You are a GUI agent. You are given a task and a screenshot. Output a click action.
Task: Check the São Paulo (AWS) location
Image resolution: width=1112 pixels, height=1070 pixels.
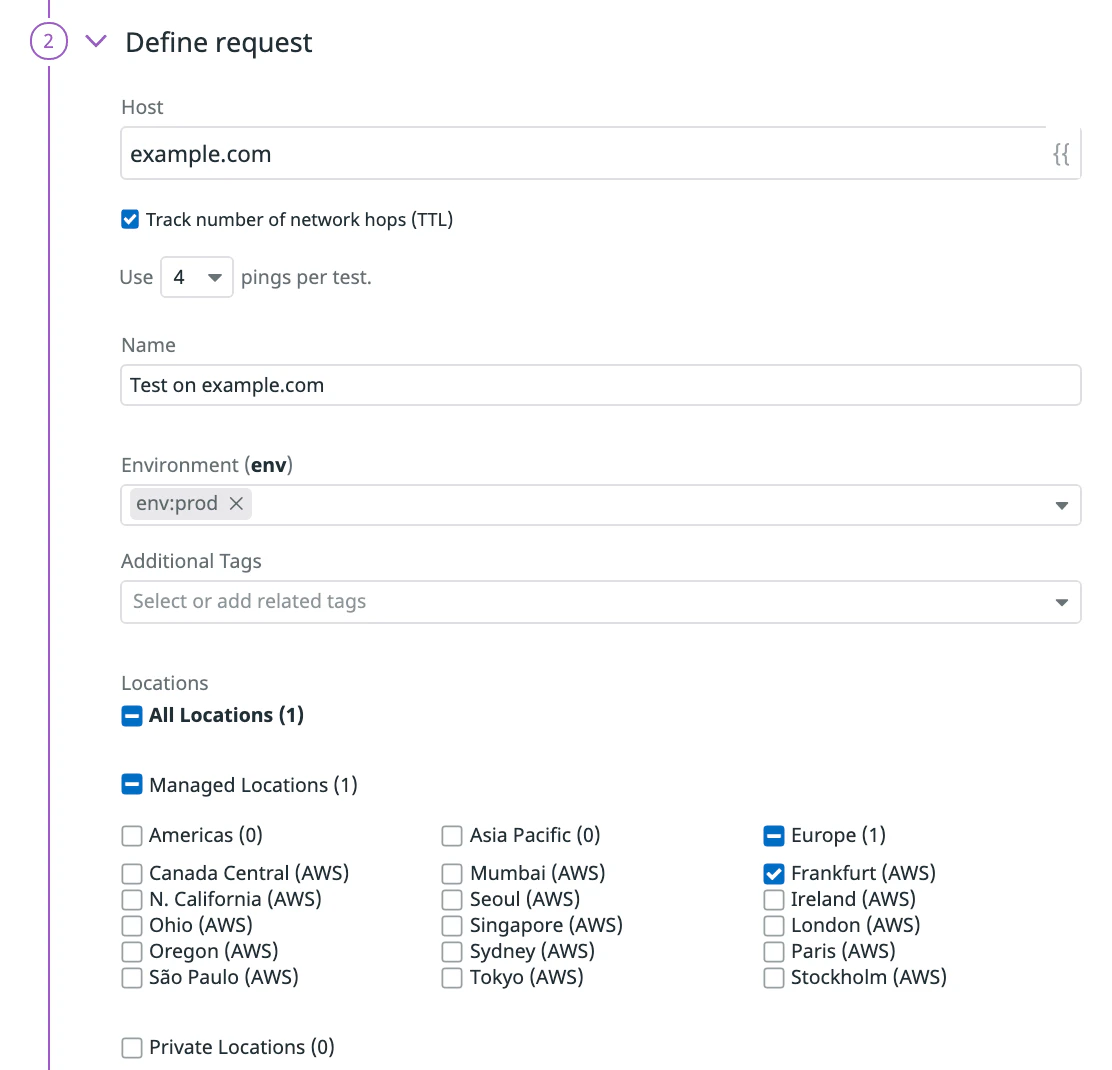[x=132, y=978]
